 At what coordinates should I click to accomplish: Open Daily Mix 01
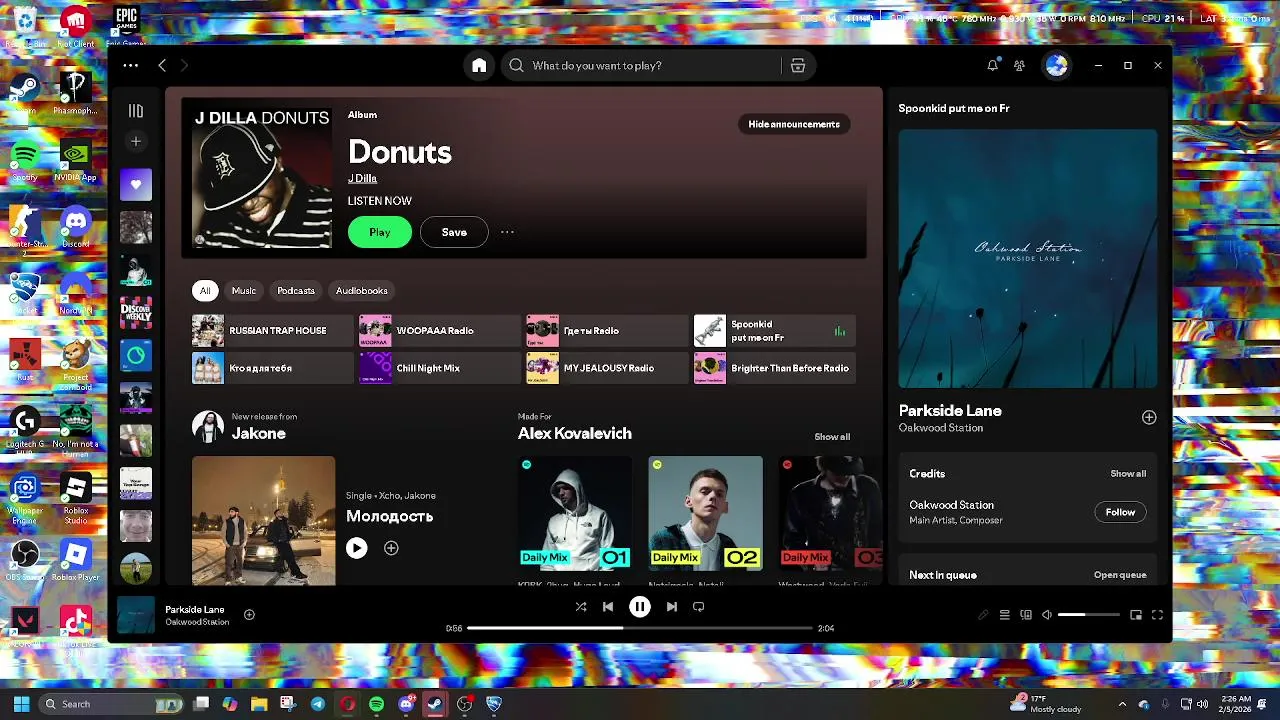click(575, 514)
